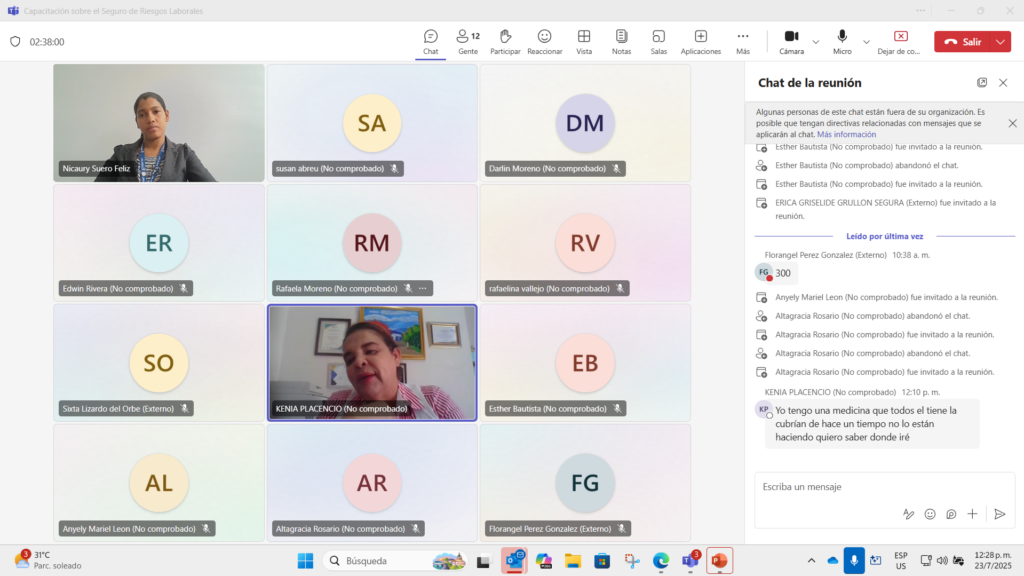The image size is (1024, 576).
Task: Open Microsoft Edge from the taskbar
Action: click(661, 560)
